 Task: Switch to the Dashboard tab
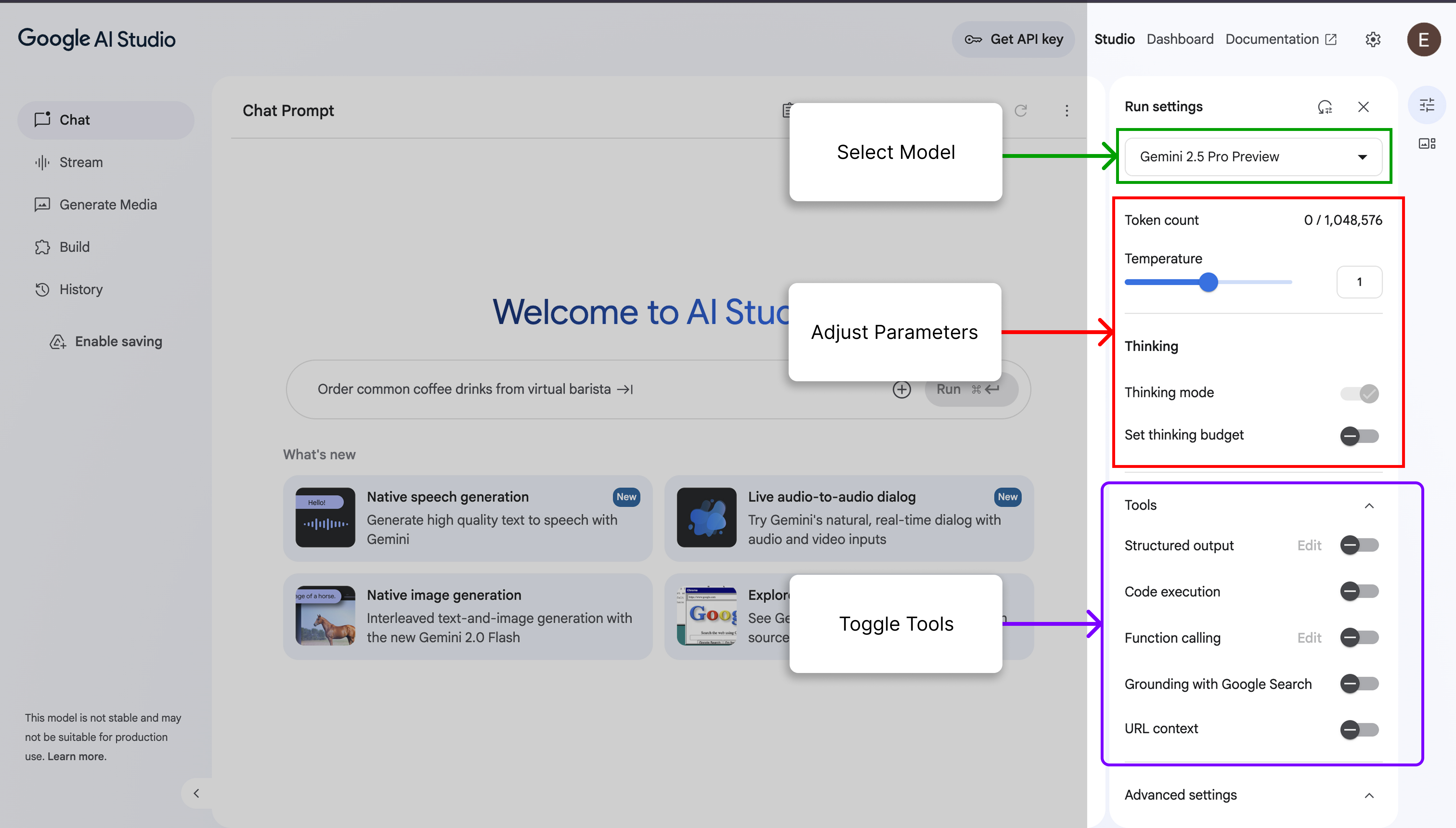1180,39
